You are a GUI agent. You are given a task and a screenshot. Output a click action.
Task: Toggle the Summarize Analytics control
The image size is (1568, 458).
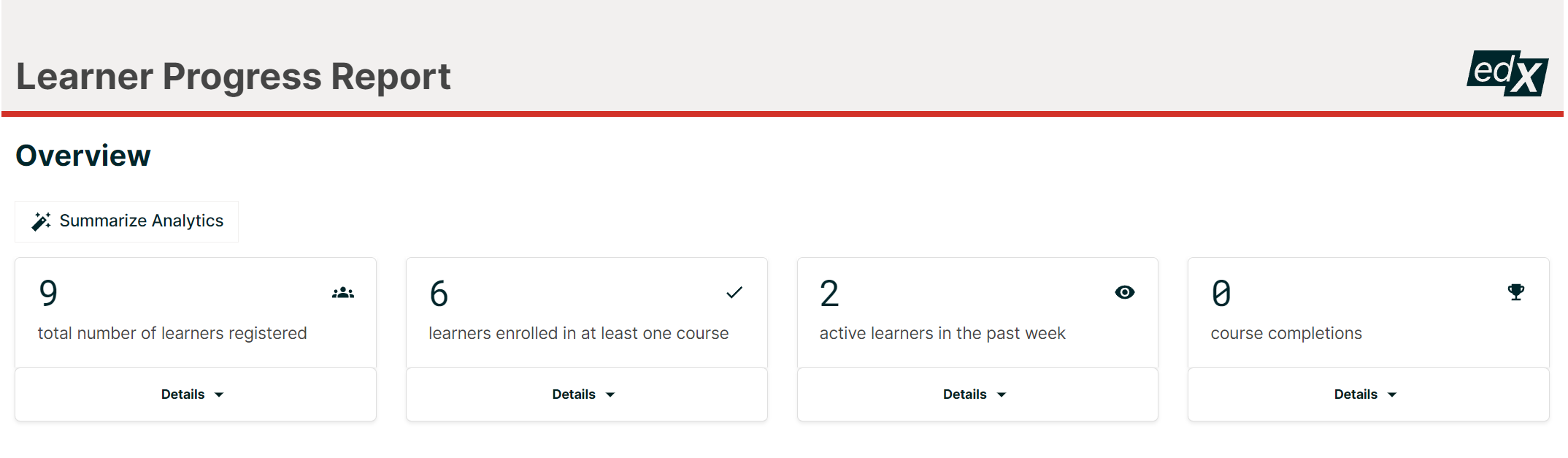(x=126, y=221)
